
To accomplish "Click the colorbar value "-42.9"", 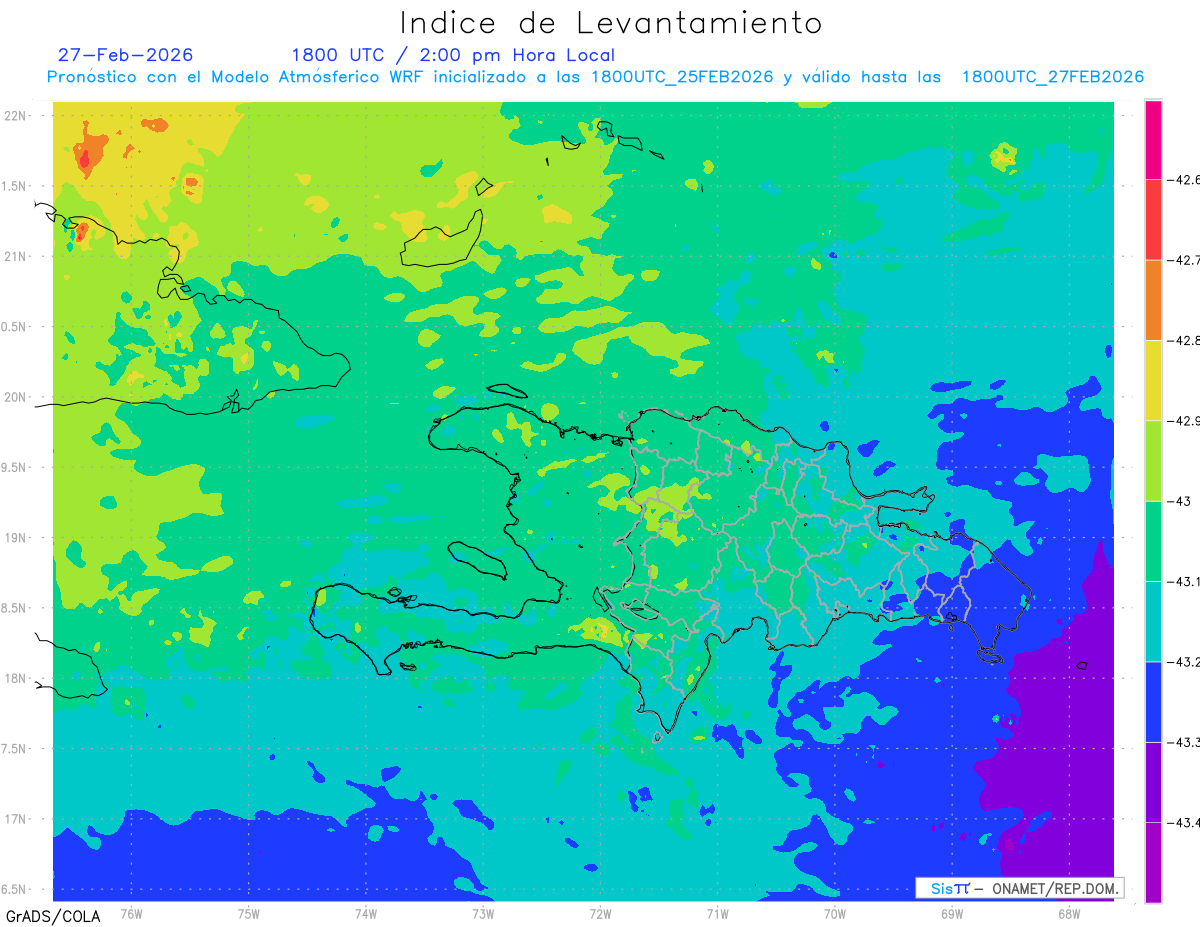I will (x=1182, y=421).
